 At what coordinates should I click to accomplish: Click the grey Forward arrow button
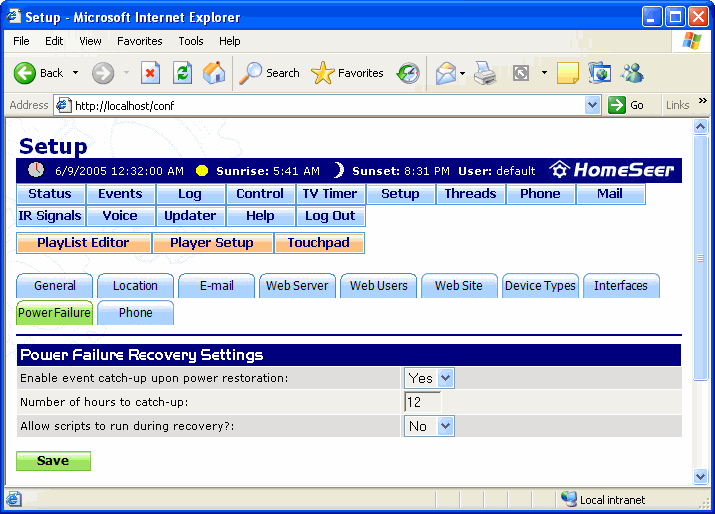pos(103,73)
